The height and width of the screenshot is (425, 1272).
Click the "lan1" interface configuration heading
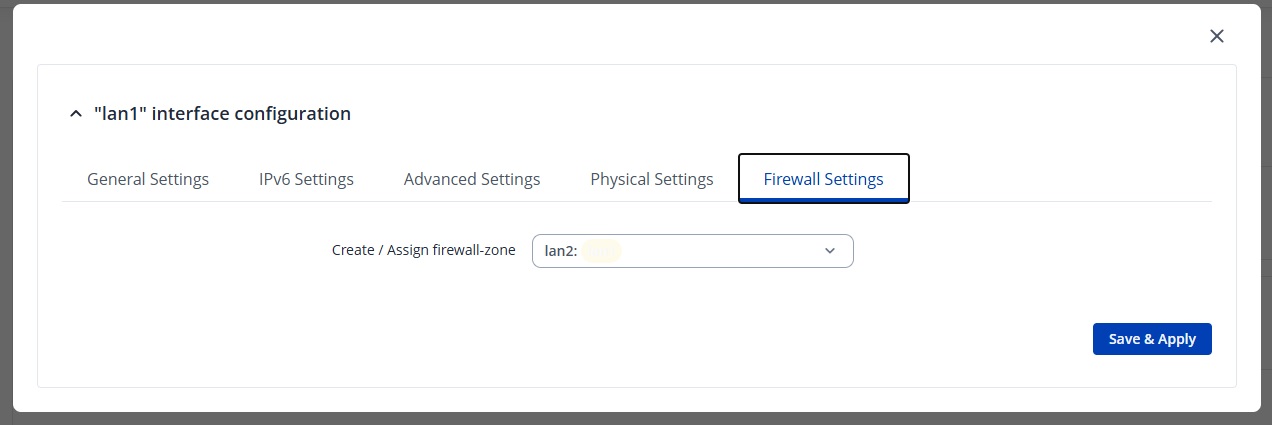[222, 114]
